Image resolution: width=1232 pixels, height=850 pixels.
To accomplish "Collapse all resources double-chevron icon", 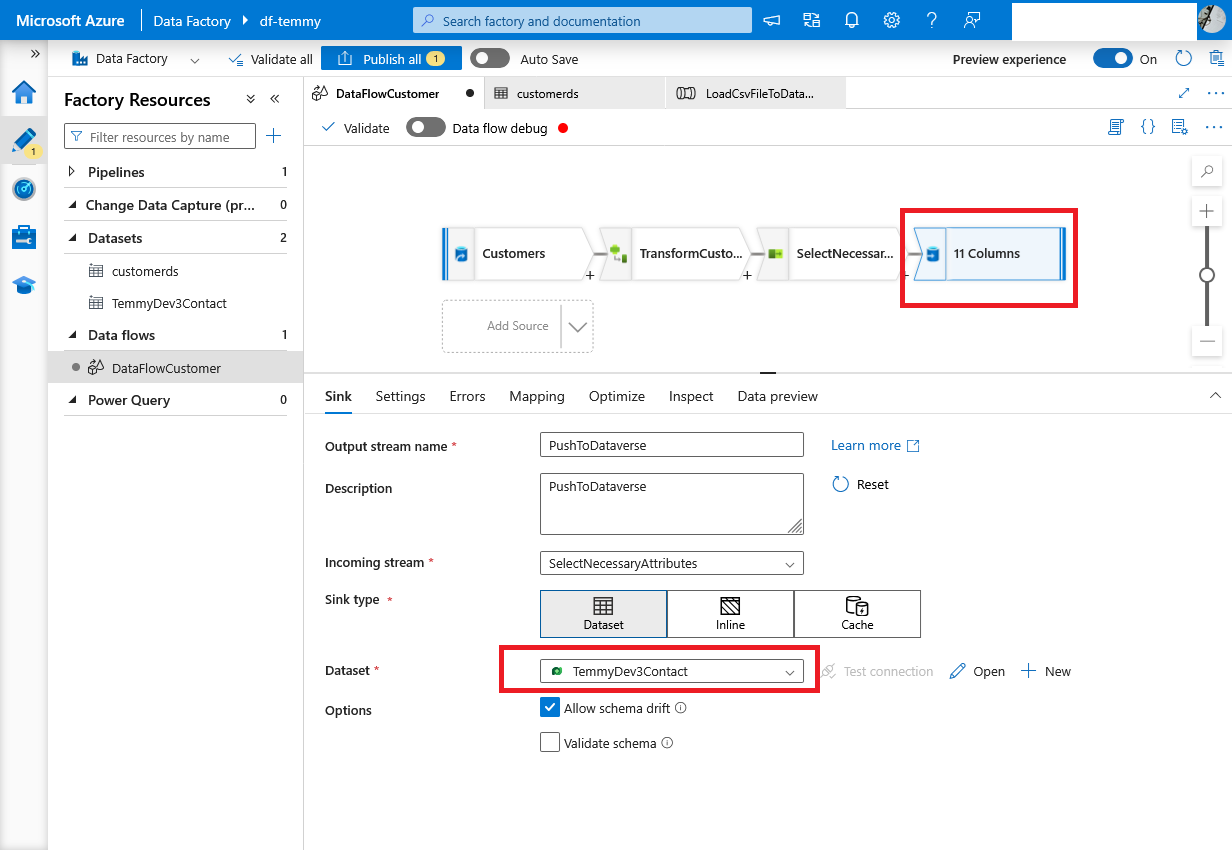I will coord(251,99).
